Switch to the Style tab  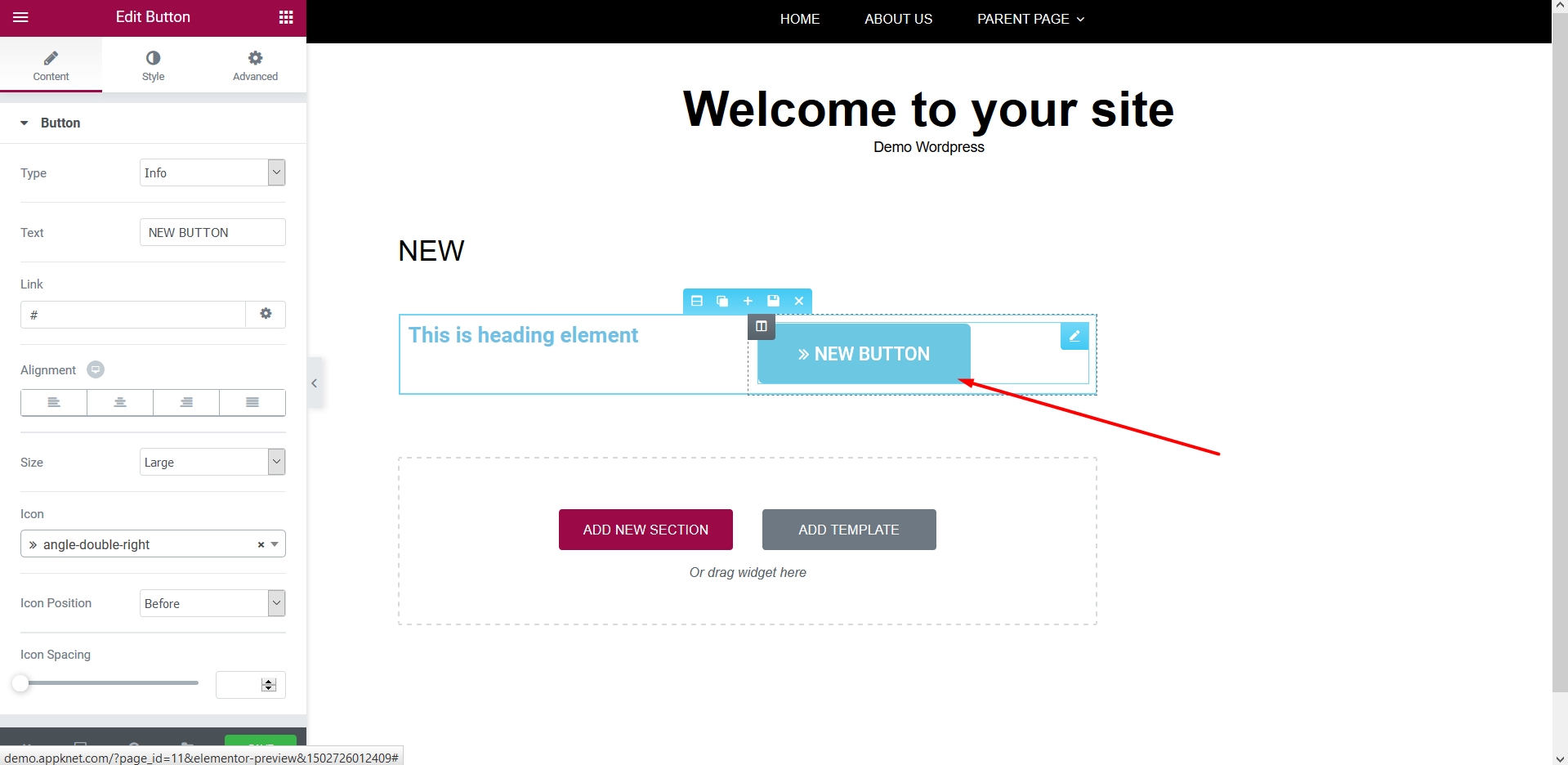click(153, 64)
